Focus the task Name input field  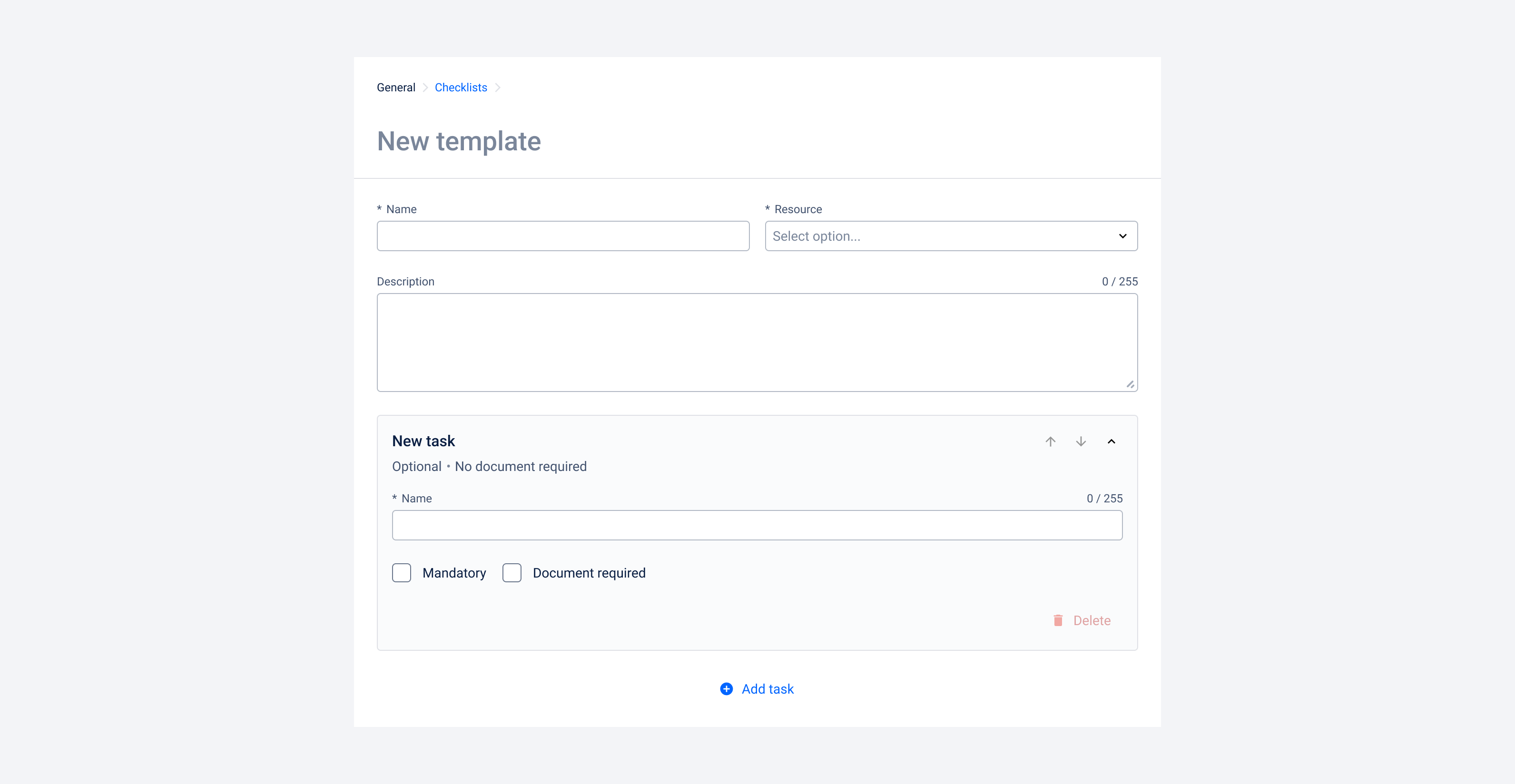(757, 525)
